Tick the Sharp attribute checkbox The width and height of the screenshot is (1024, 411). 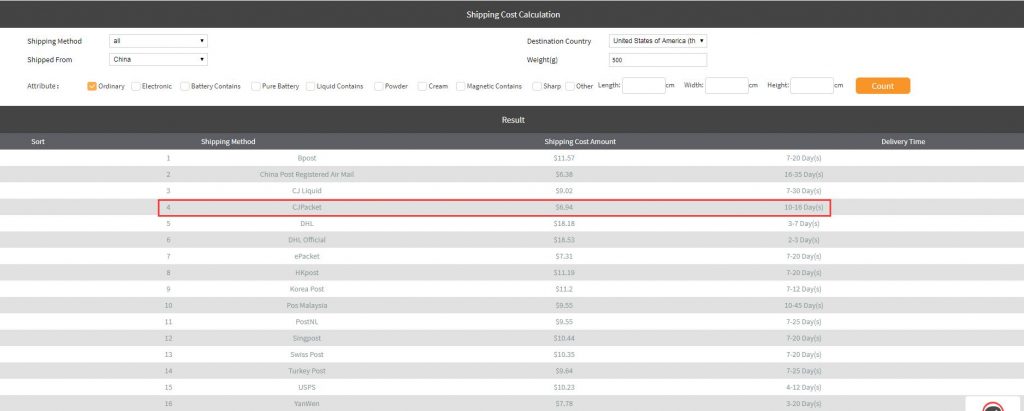coord(538,86)
